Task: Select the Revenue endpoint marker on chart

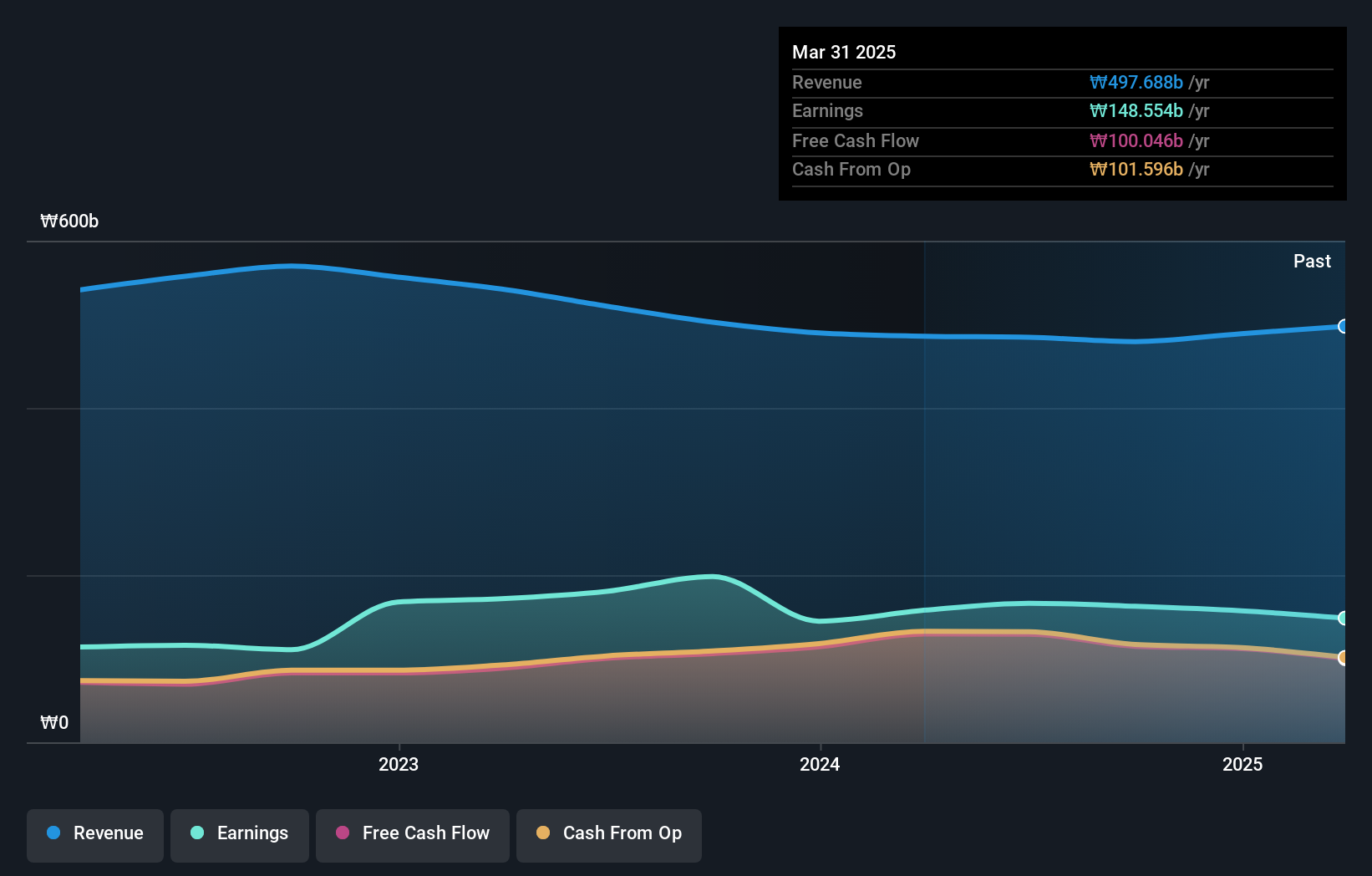Action: tap(1344, 326)
